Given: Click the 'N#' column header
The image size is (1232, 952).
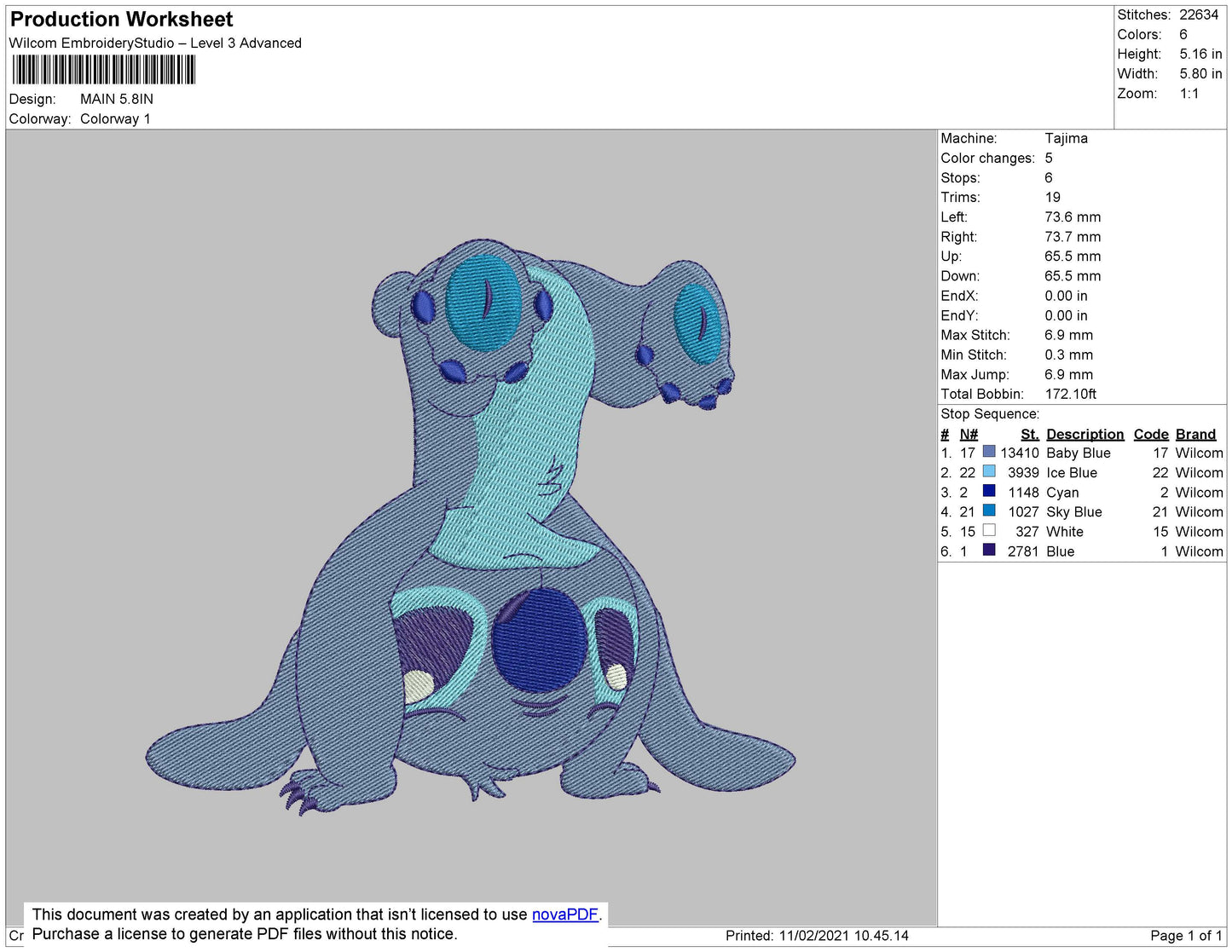Looking at the screenshot, I should click(x=969, y=435).
